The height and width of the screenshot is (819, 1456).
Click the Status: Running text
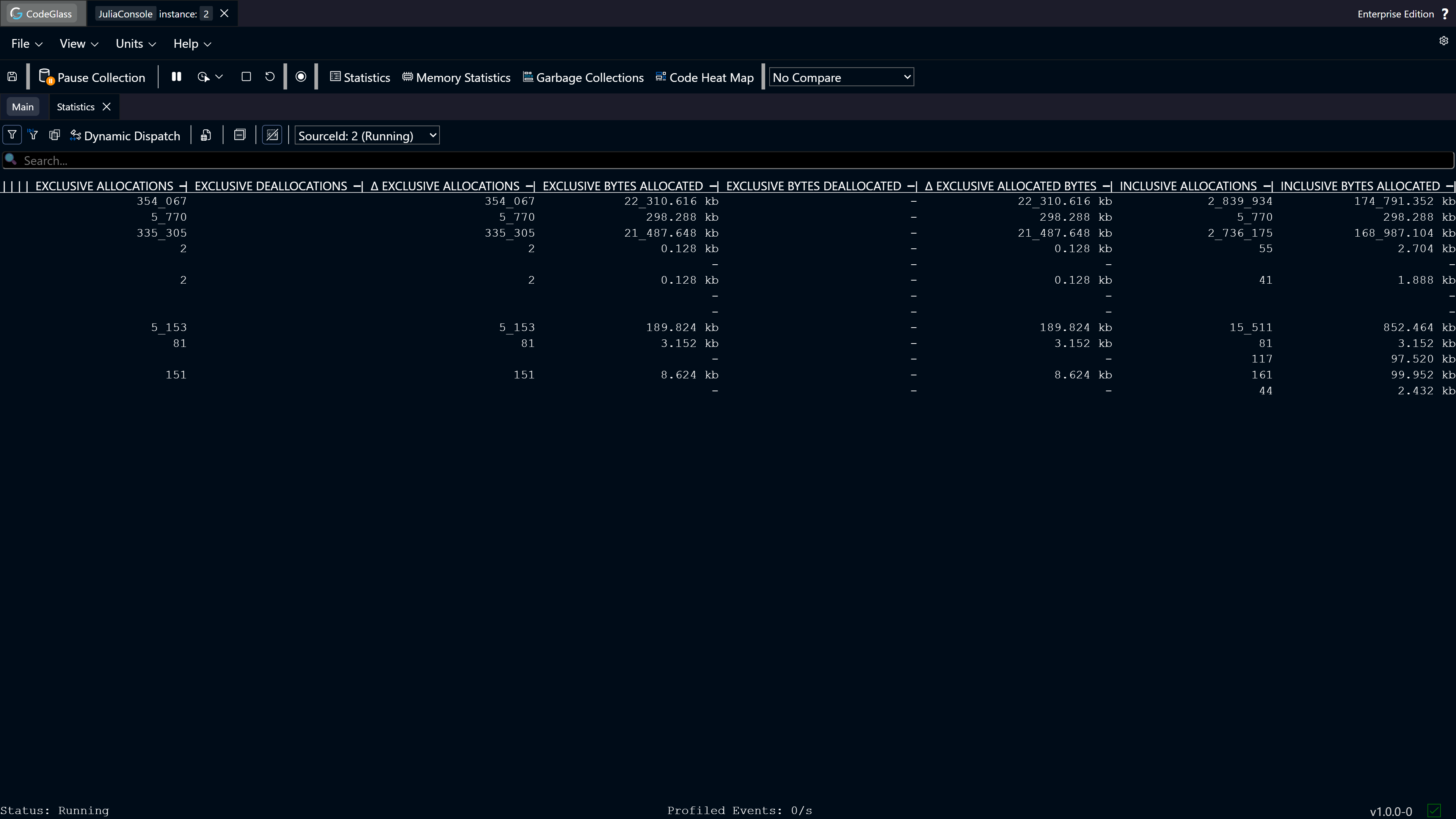click(55, 811)
